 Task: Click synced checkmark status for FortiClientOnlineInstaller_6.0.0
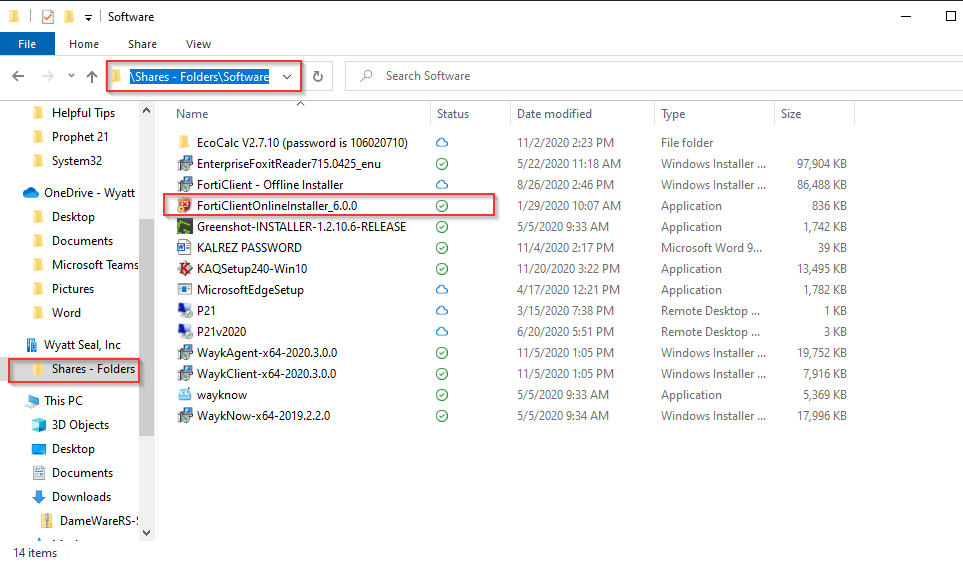point(442,206)
